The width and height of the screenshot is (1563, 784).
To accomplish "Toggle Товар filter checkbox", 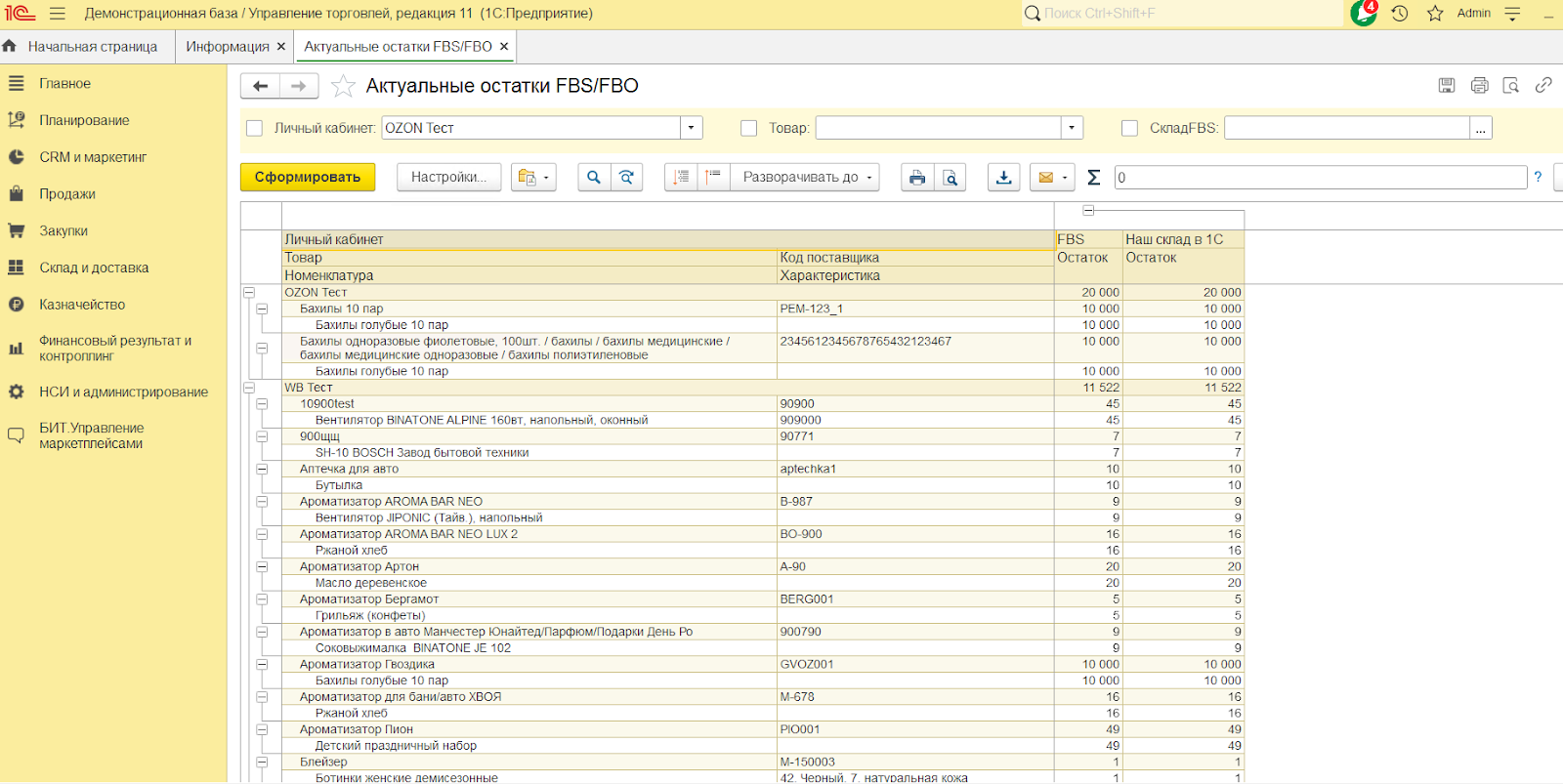I will [x=749, y=128].
